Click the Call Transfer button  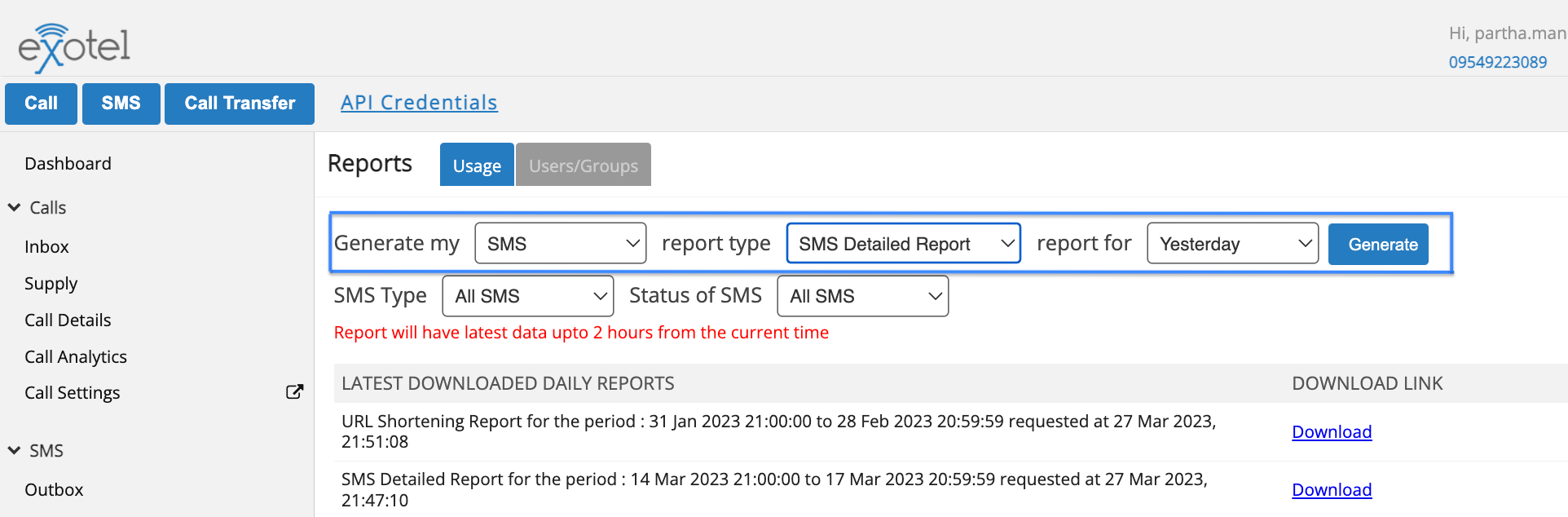point(240,104)
